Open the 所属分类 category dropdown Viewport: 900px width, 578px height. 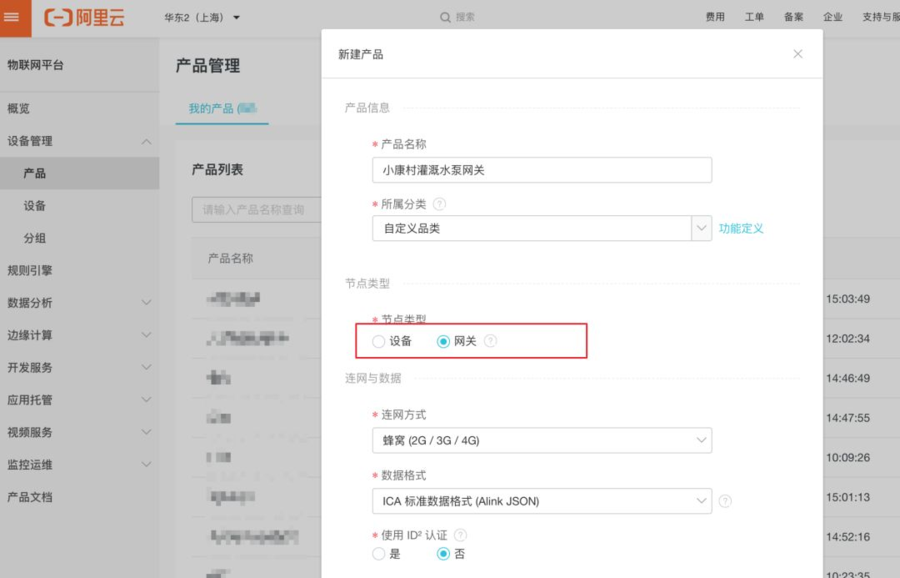(542, 228)
